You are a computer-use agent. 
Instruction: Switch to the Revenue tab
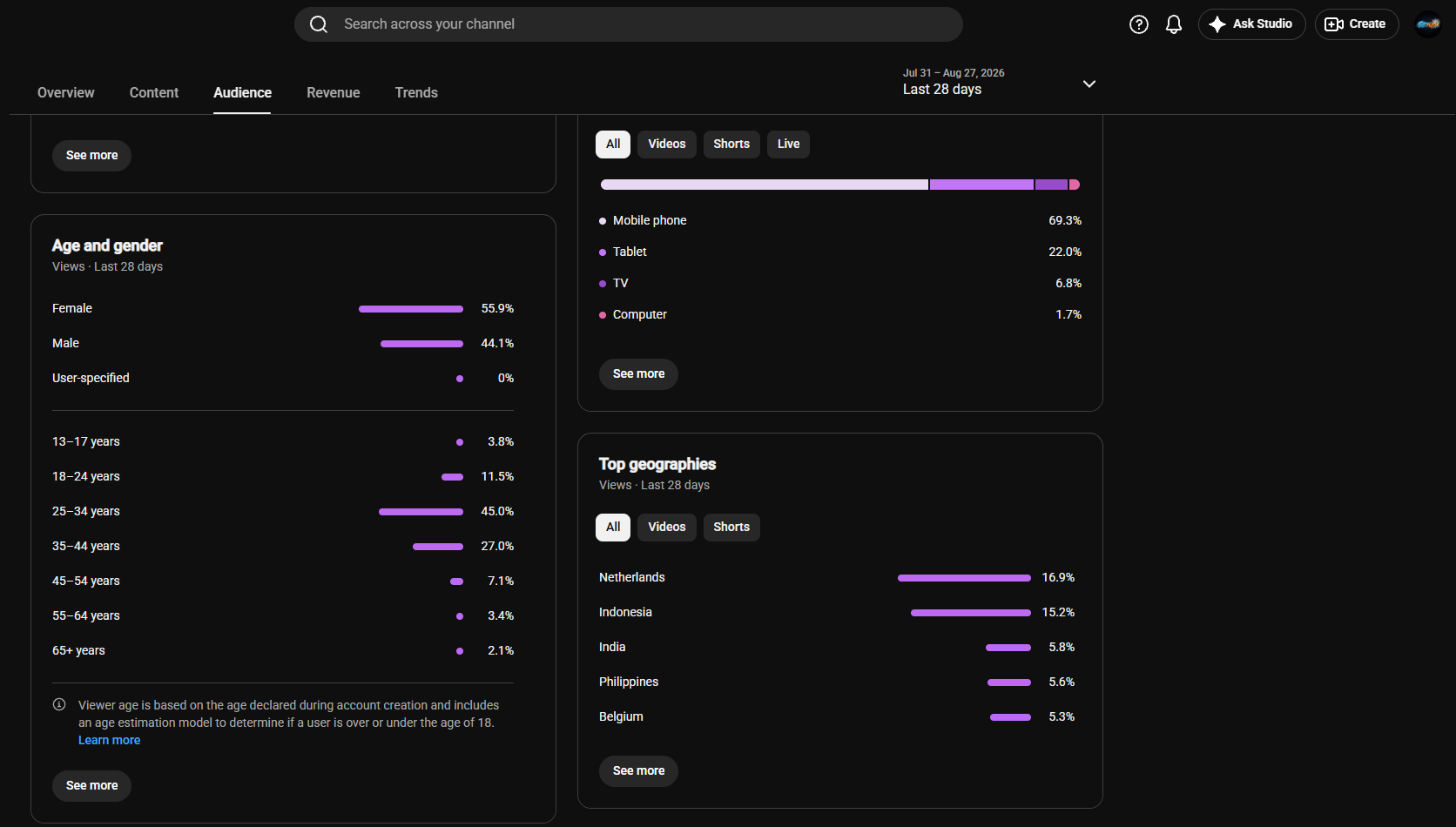point(334,92)
